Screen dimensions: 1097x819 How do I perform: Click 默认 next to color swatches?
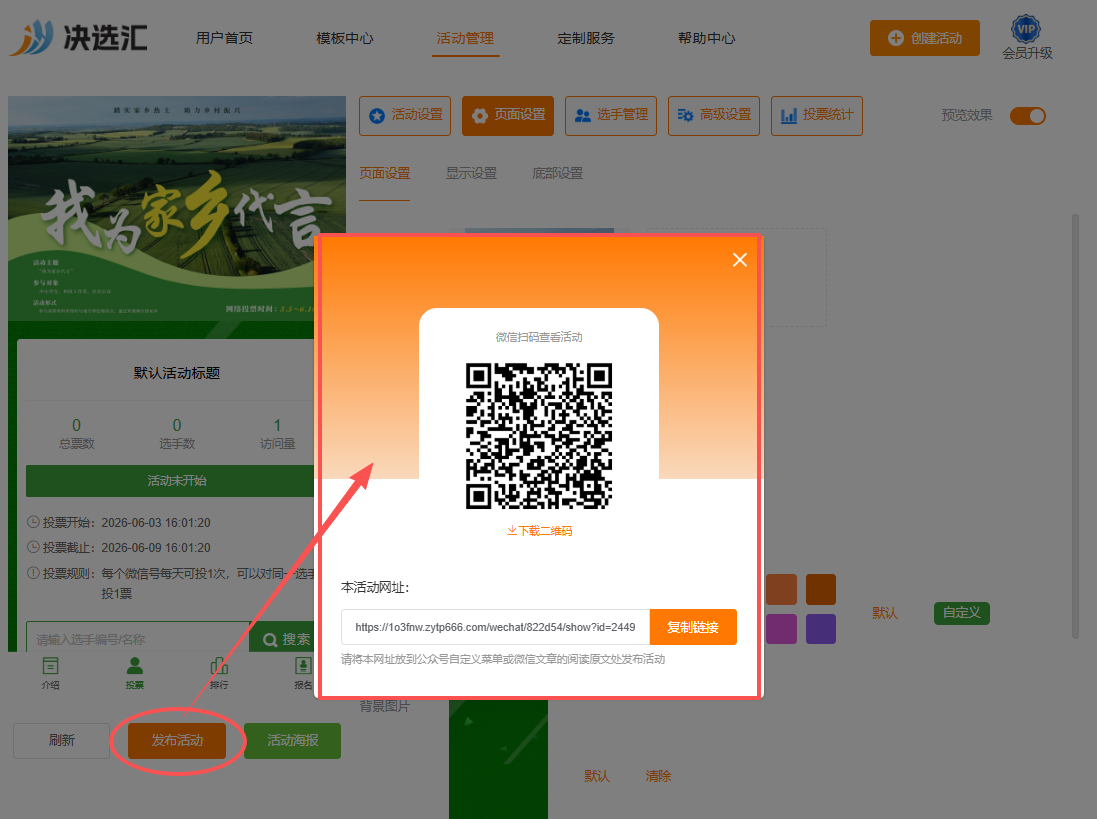pos(884,613)
